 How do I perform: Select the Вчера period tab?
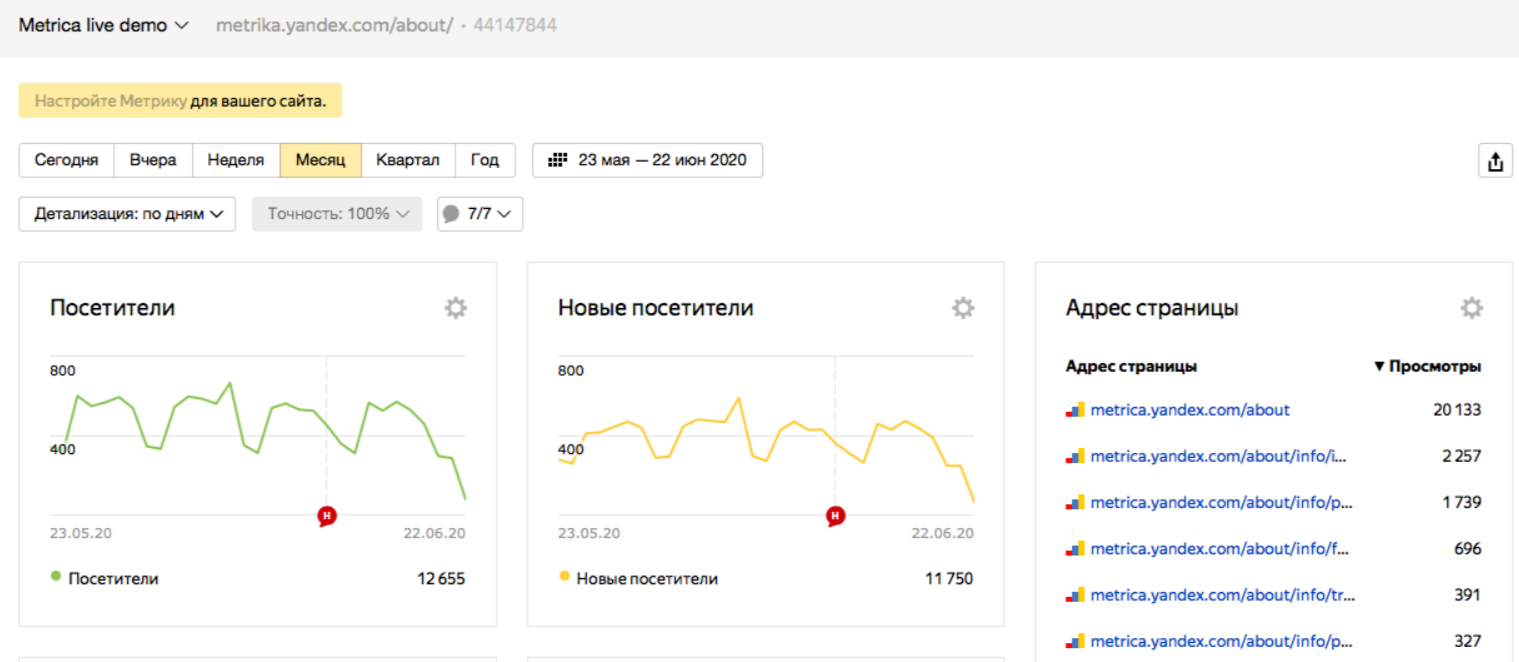tap(153, 160)
